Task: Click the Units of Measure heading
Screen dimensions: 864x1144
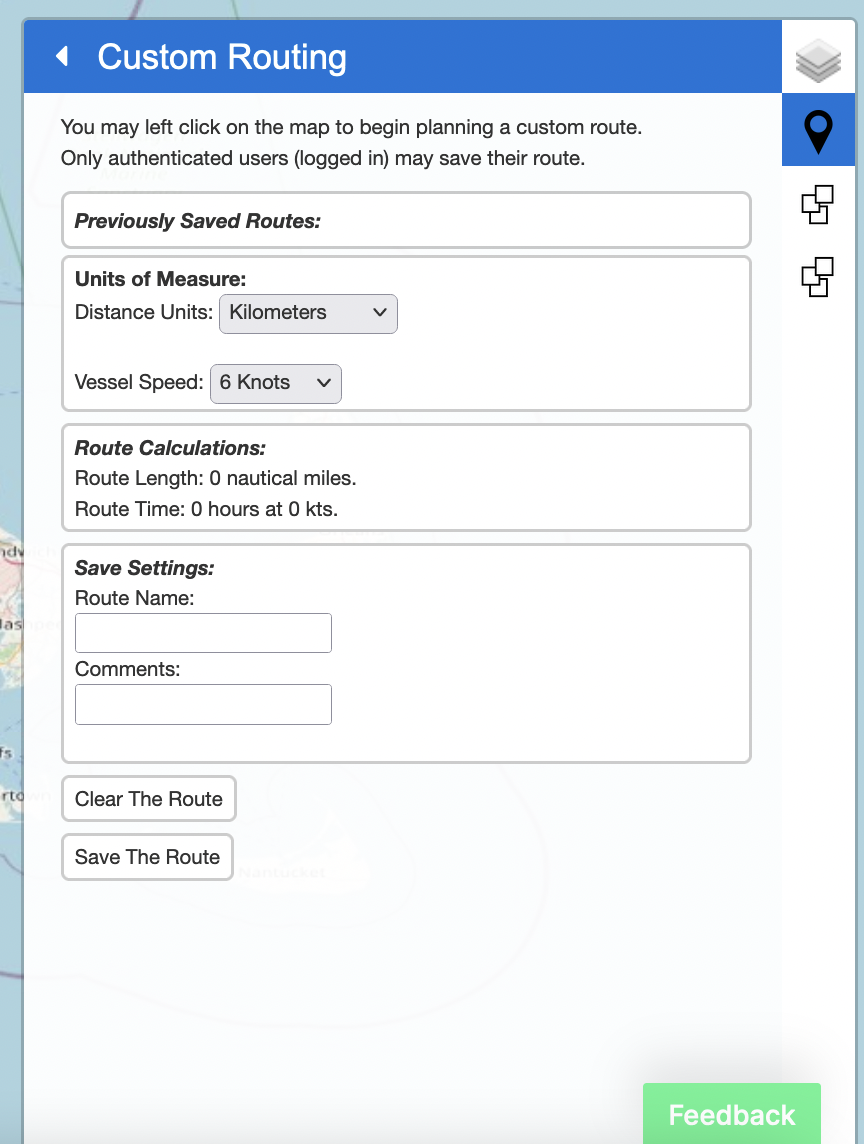Action: (x=160, y=280)
